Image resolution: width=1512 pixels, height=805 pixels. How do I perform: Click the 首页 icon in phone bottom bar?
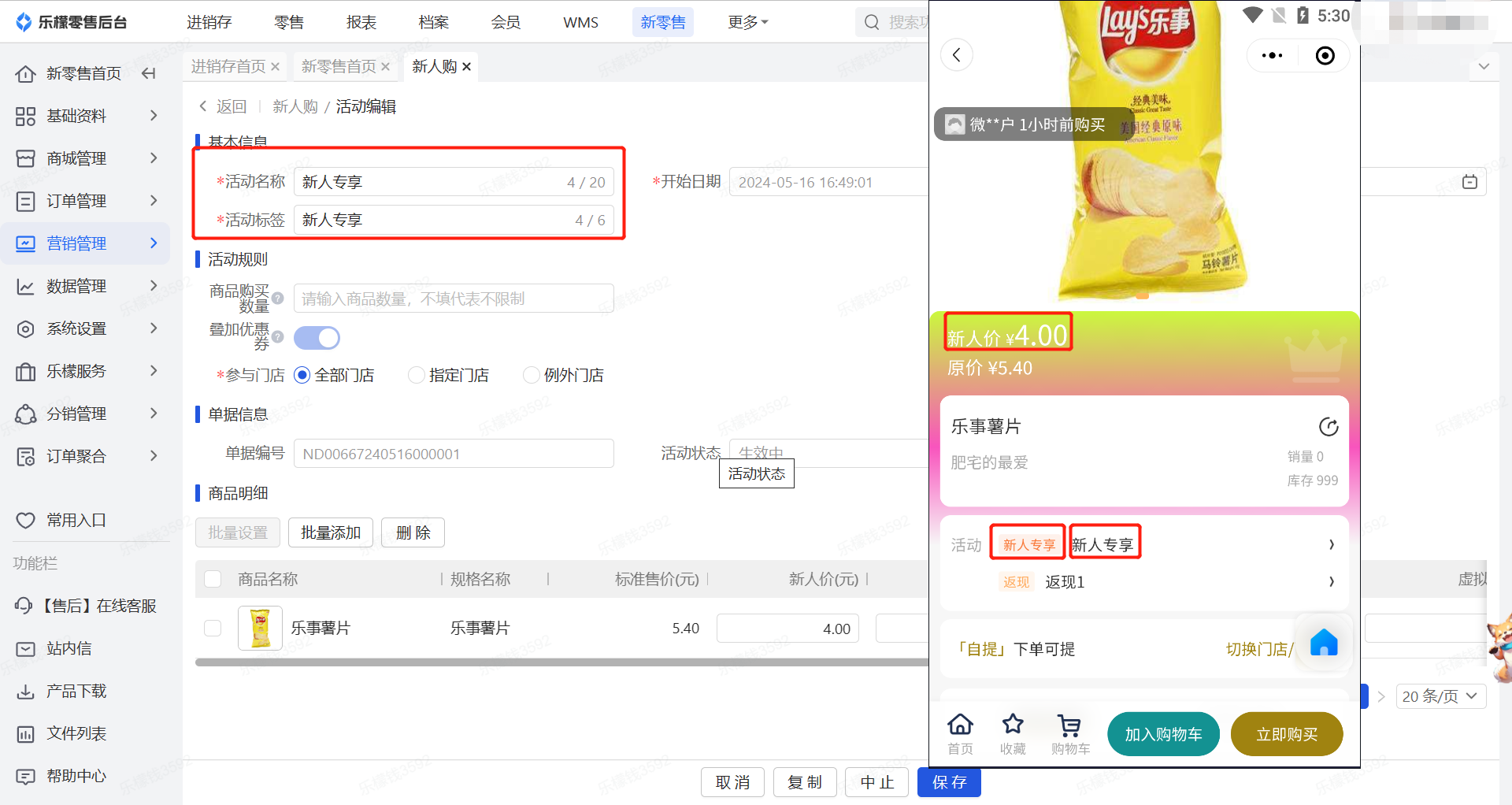pos(960,725)
